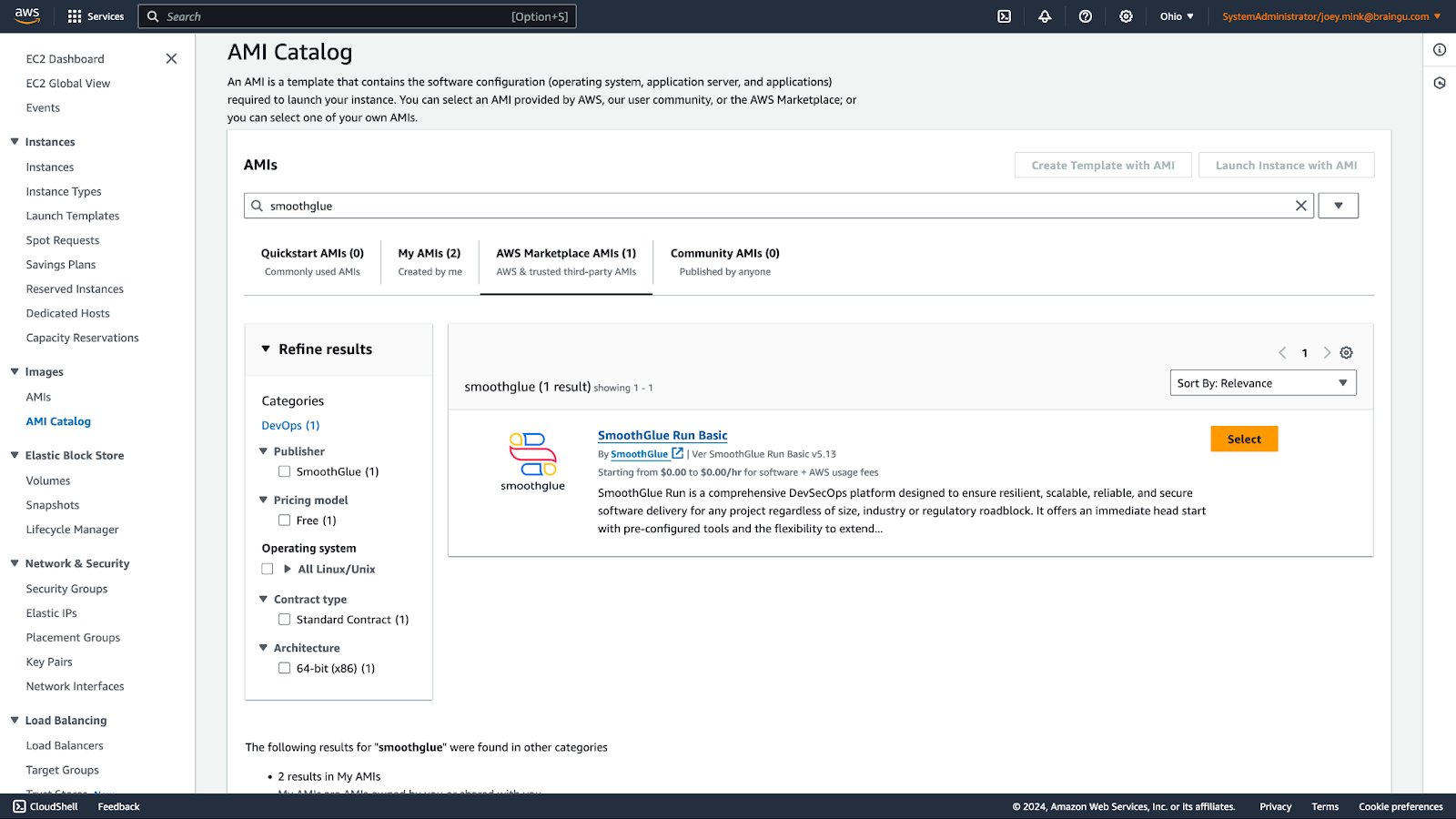Viewport: 1456px width, 819px height.
Task: Open Security Groups in sidebar
Action: point(66,589)
